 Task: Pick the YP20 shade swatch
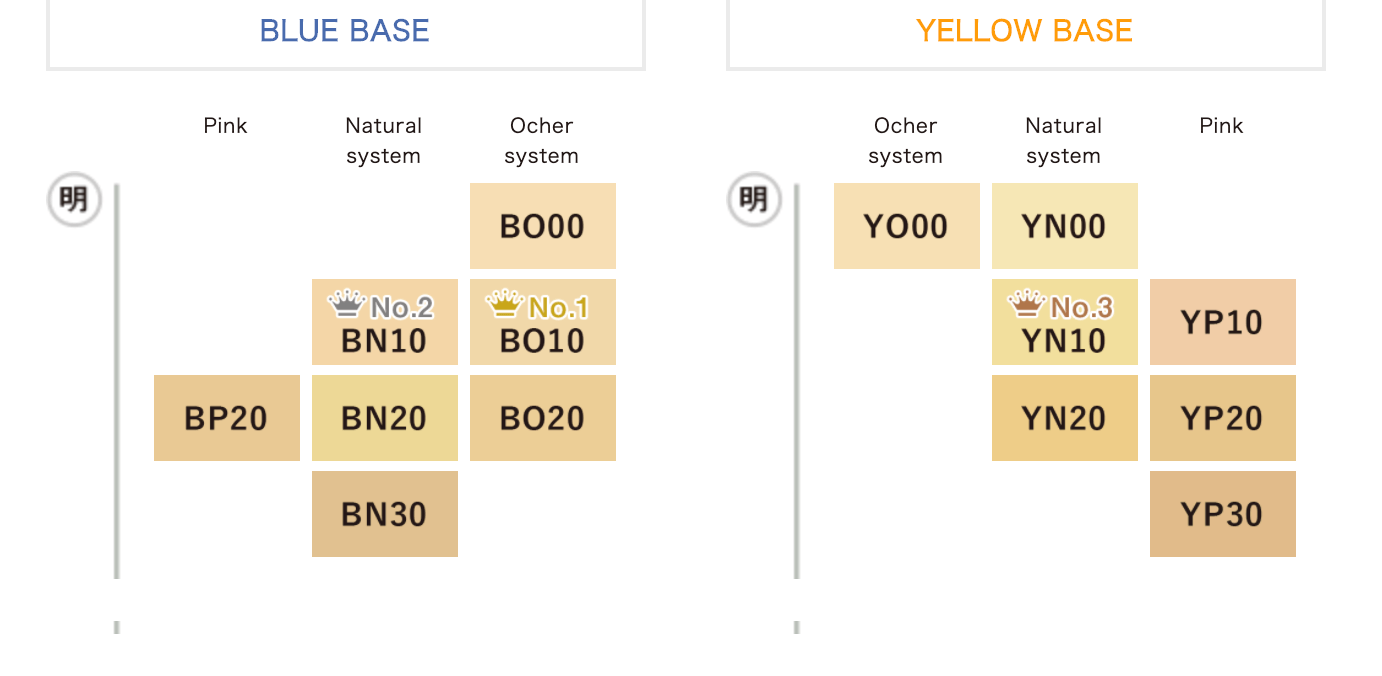coord(1222,418)
